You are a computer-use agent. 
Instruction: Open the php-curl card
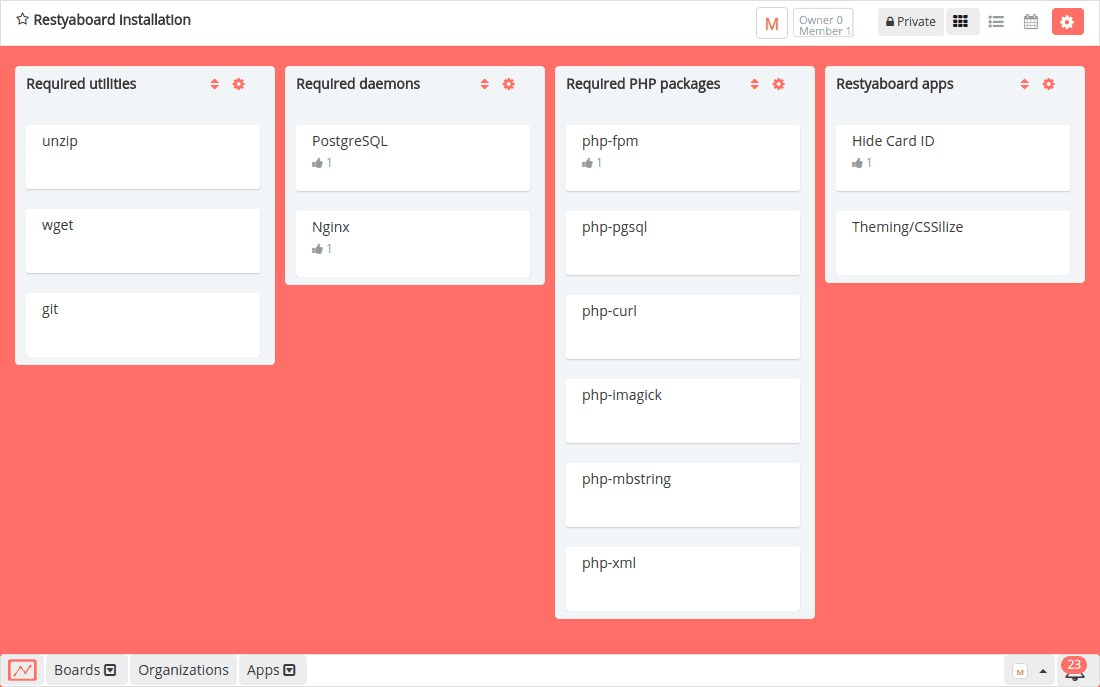tap(683, 327)
